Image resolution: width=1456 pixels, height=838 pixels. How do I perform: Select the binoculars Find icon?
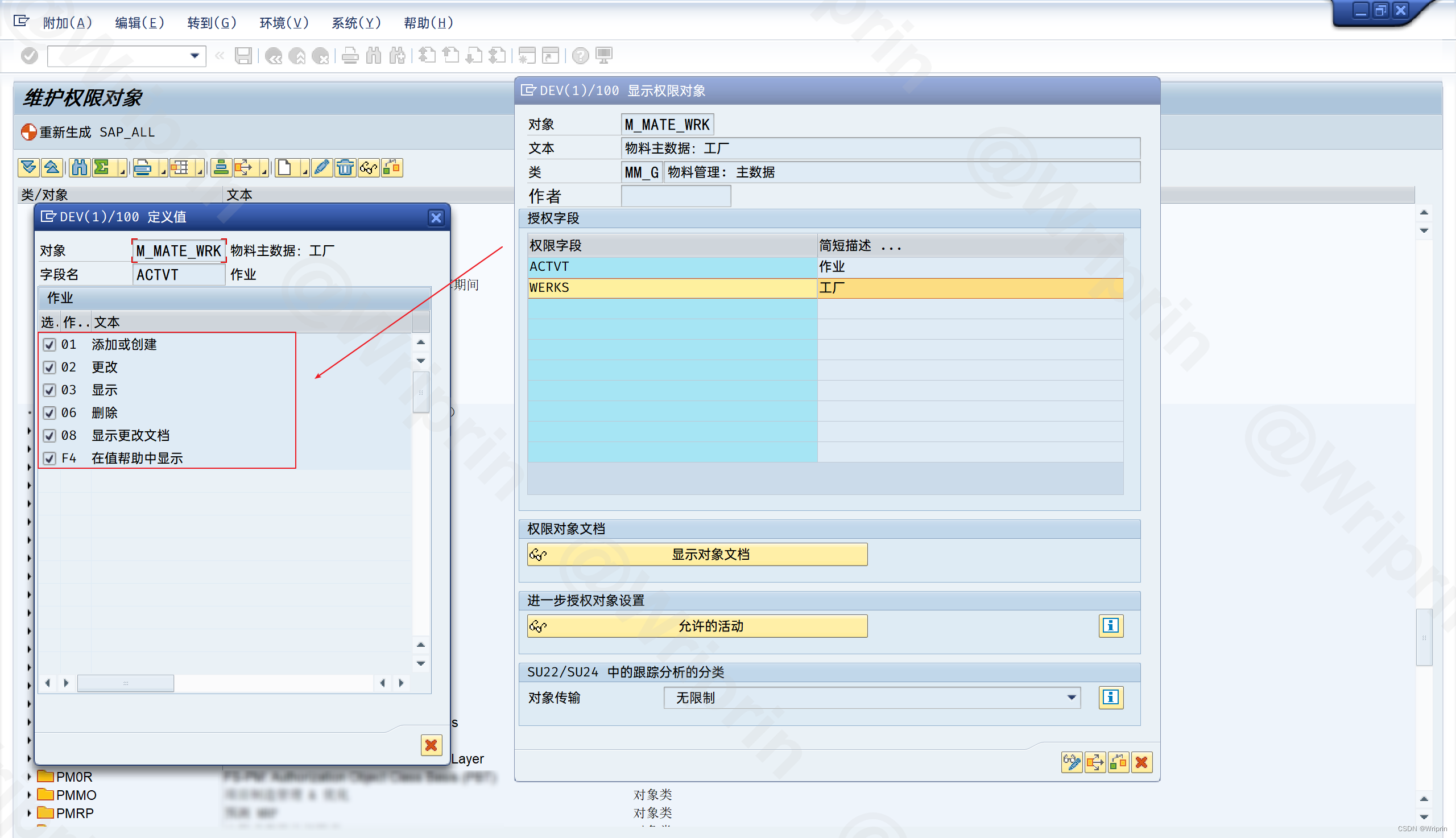click(79, 168)
